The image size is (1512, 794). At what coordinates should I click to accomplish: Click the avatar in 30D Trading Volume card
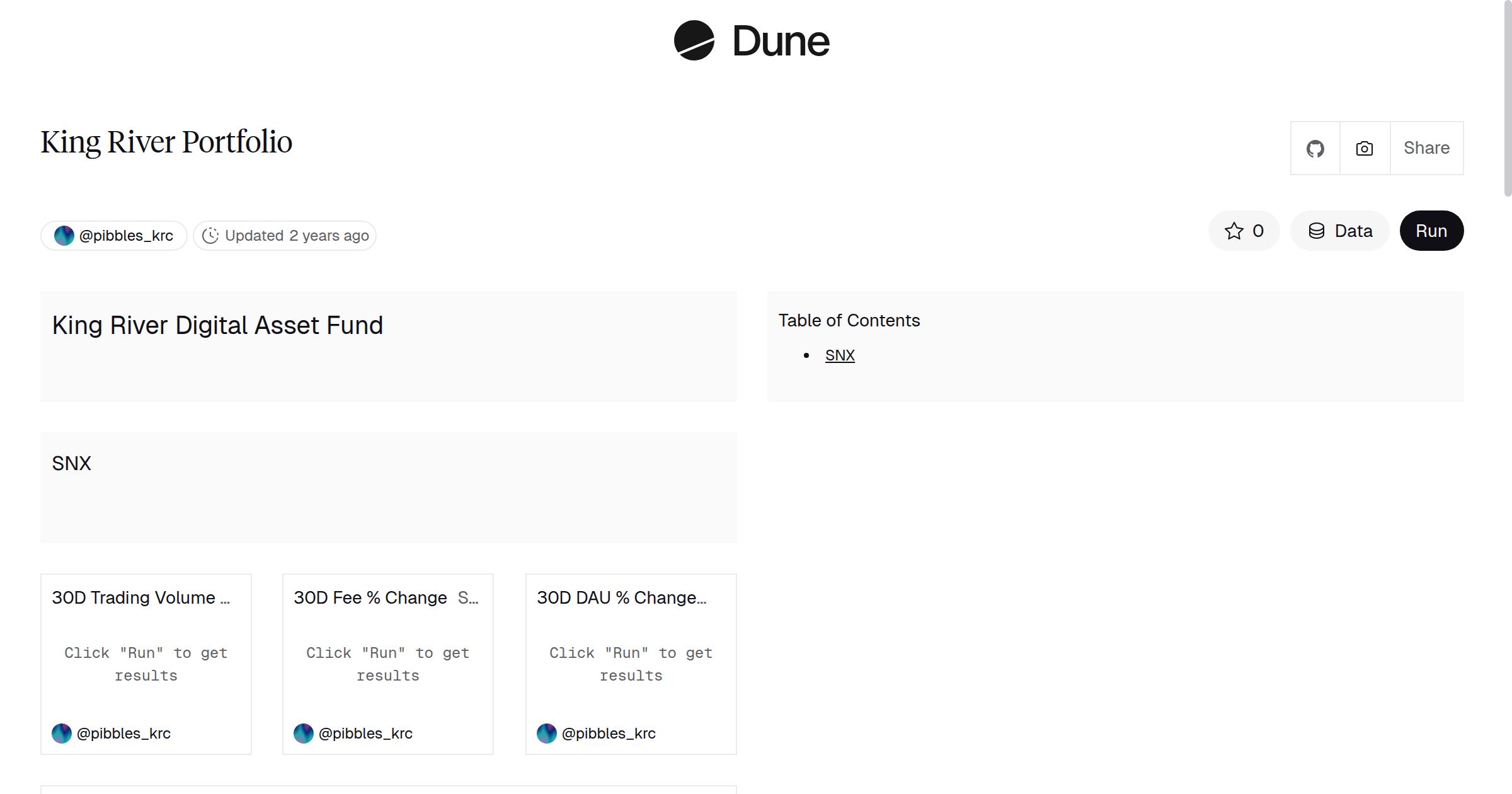coord(62,734)
